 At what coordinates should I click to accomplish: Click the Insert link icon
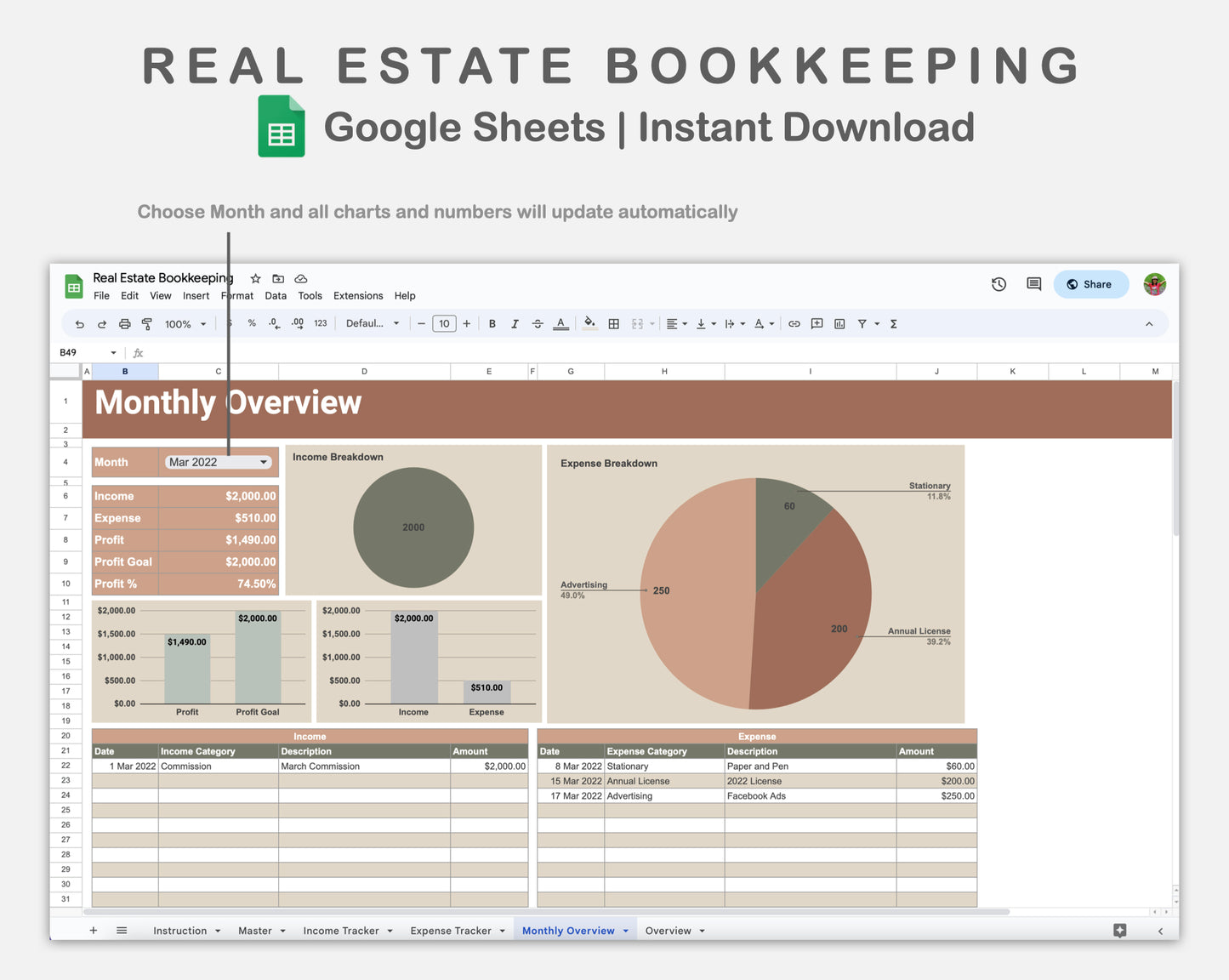tap(794, 323)
